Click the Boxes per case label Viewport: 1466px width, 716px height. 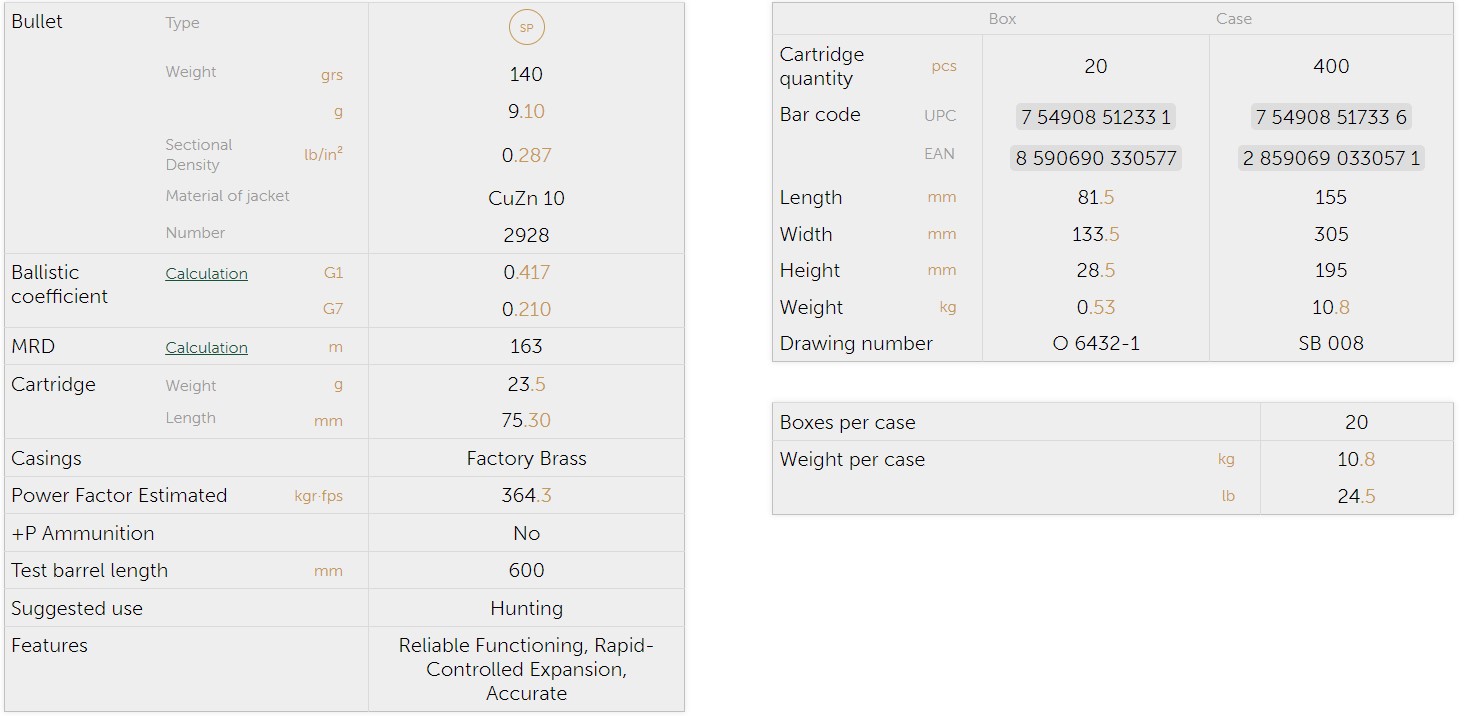click(x=847, y=422)
